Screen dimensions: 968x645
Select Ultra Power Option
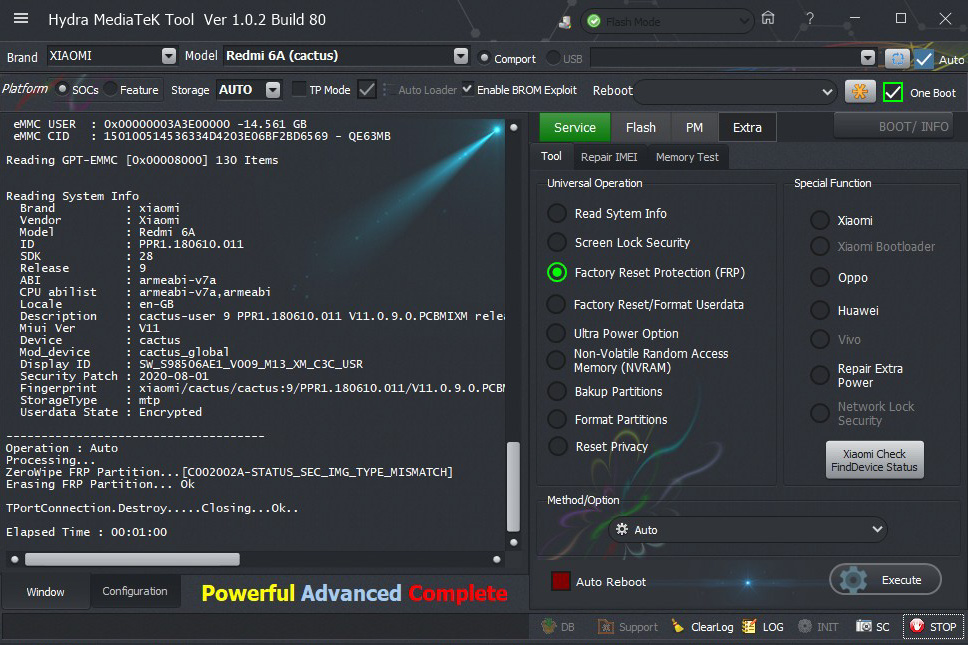(556, 333)
